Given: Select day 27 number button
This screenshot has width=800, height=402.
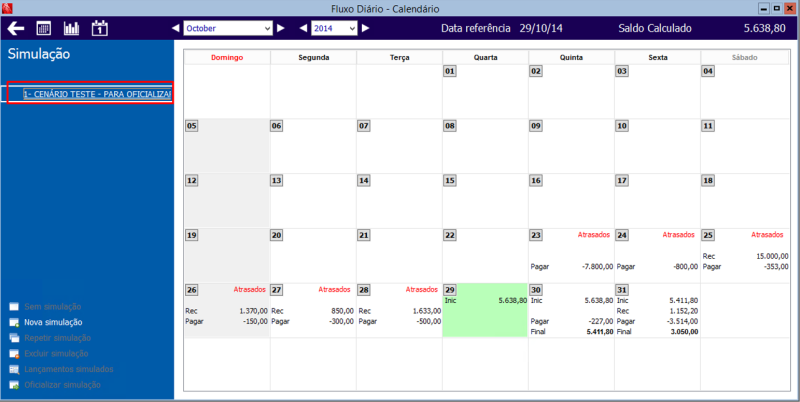Looking at the screenshot, I should click(277, 290).
